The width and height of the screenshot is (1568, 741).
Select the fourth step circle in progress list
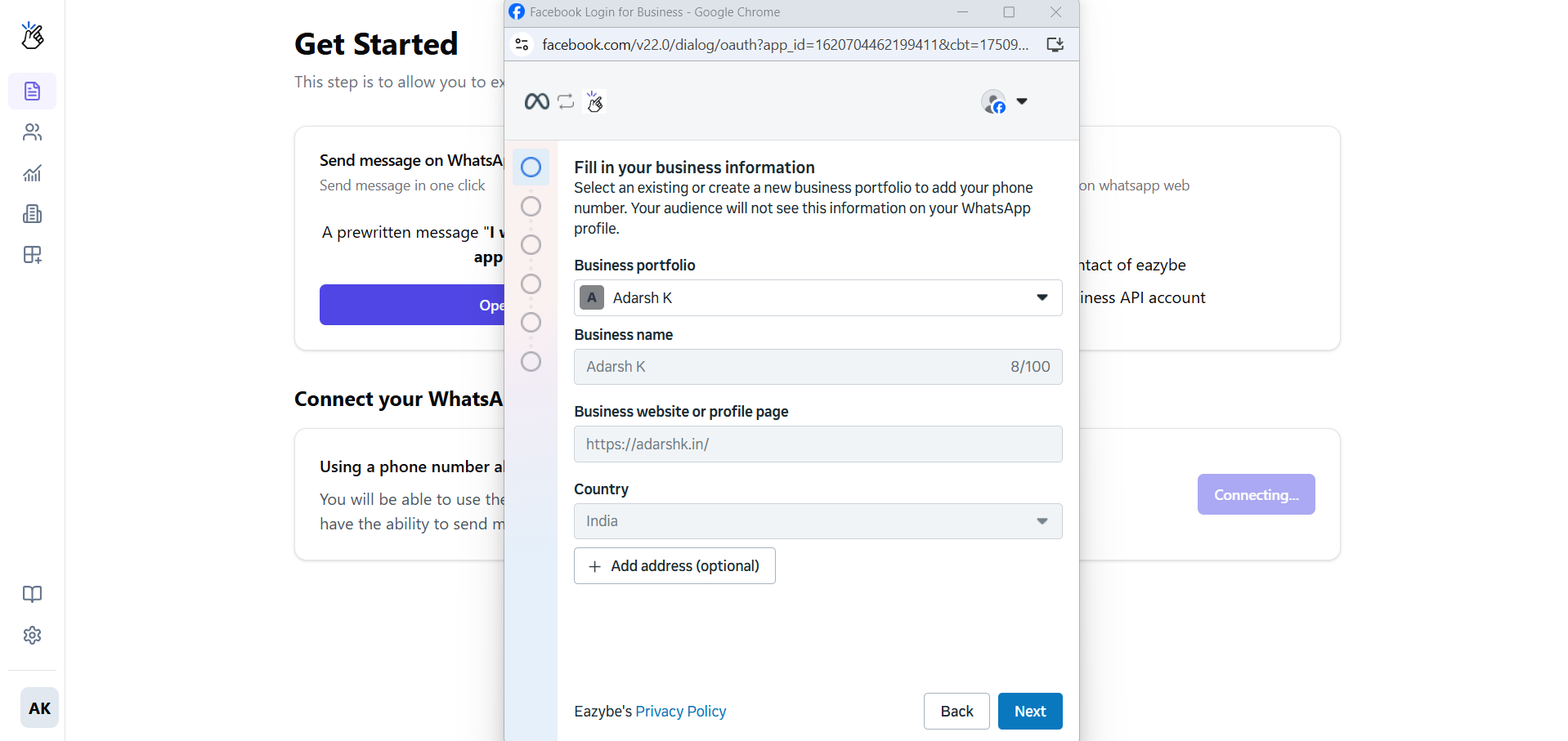(x=531, y=283)
